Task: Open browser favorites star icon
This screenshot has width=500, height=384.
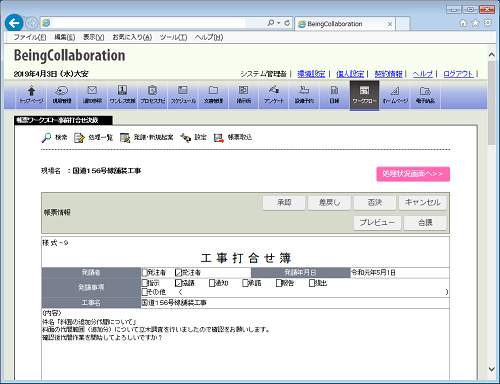Action: (x=475, y=23)
